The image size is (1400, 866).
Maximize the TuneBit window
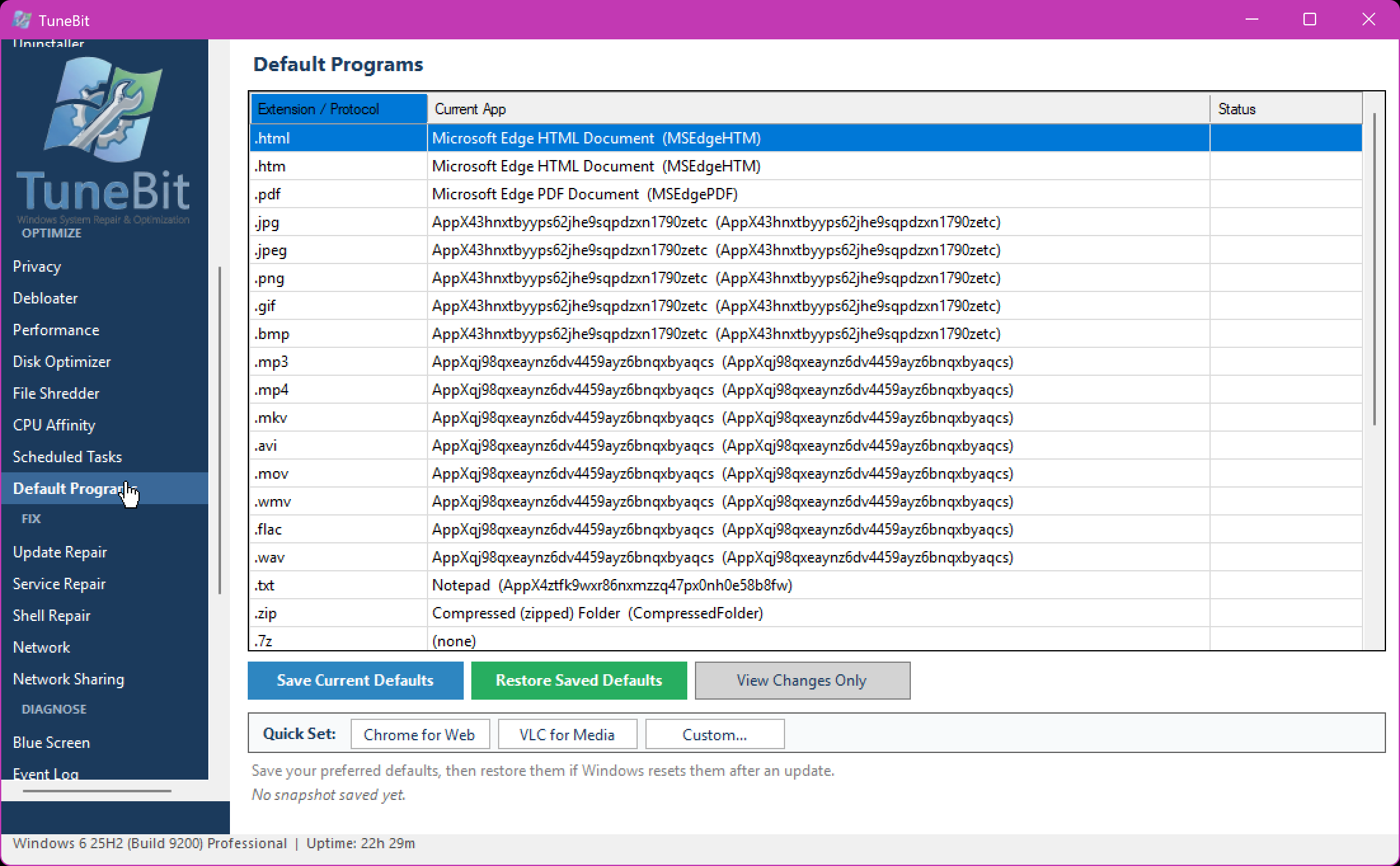click(x=1310, y=20)
